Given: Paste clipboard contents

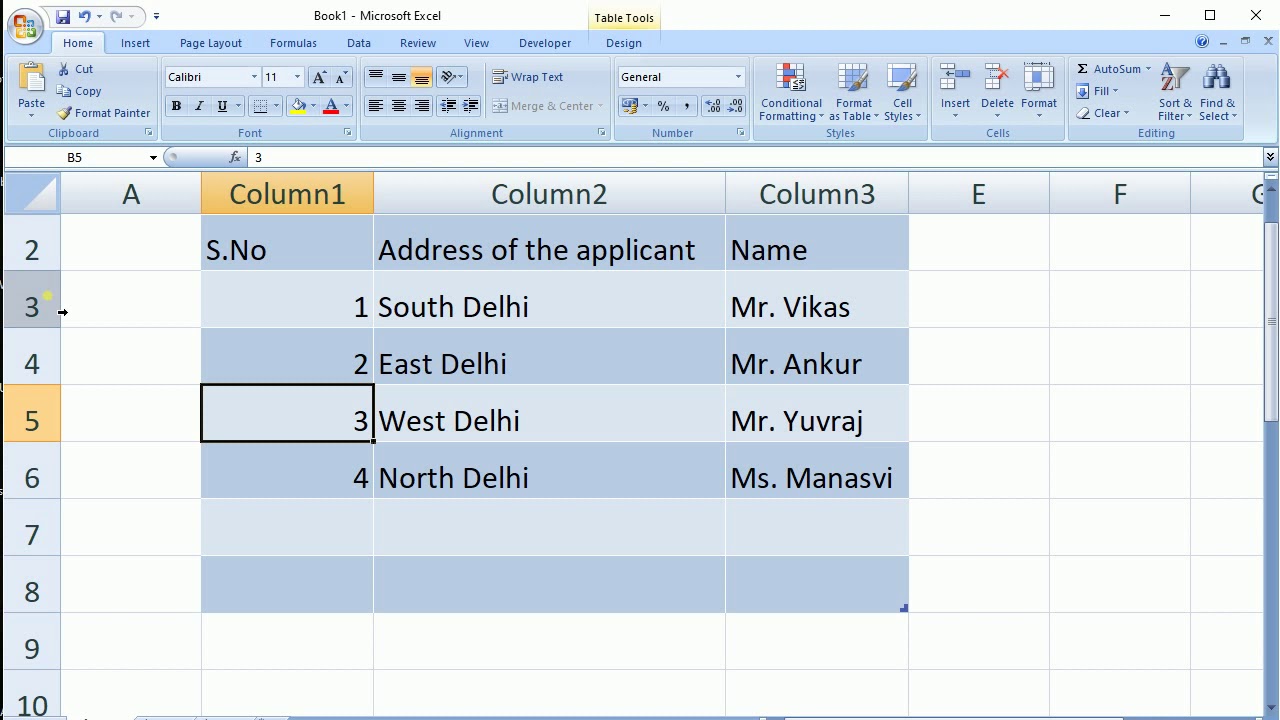Looking at the screenshot, I should click(31, 88).
